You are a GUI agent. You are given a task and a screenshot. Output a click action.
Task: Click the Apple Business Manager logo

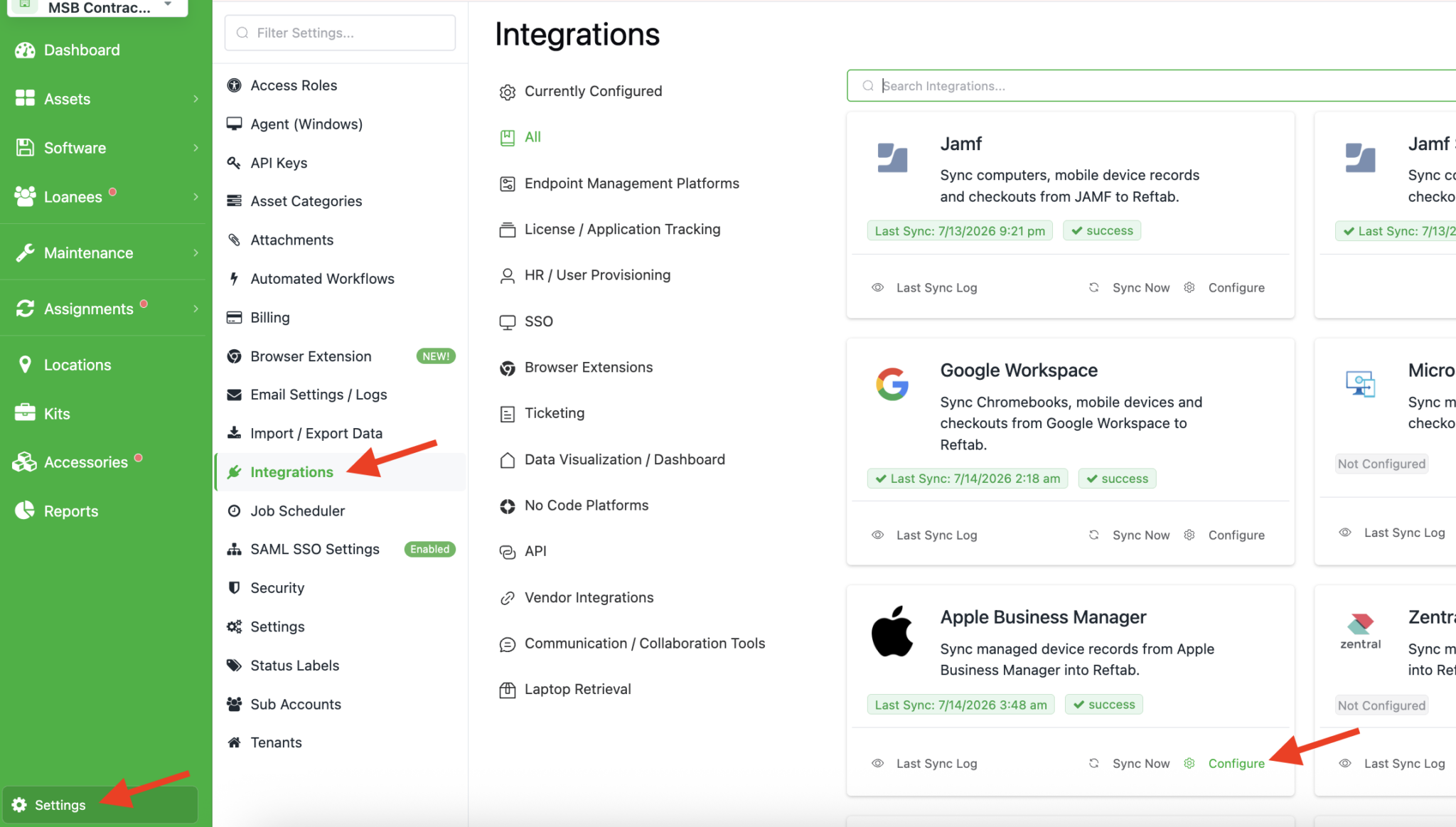click(892, 631)
